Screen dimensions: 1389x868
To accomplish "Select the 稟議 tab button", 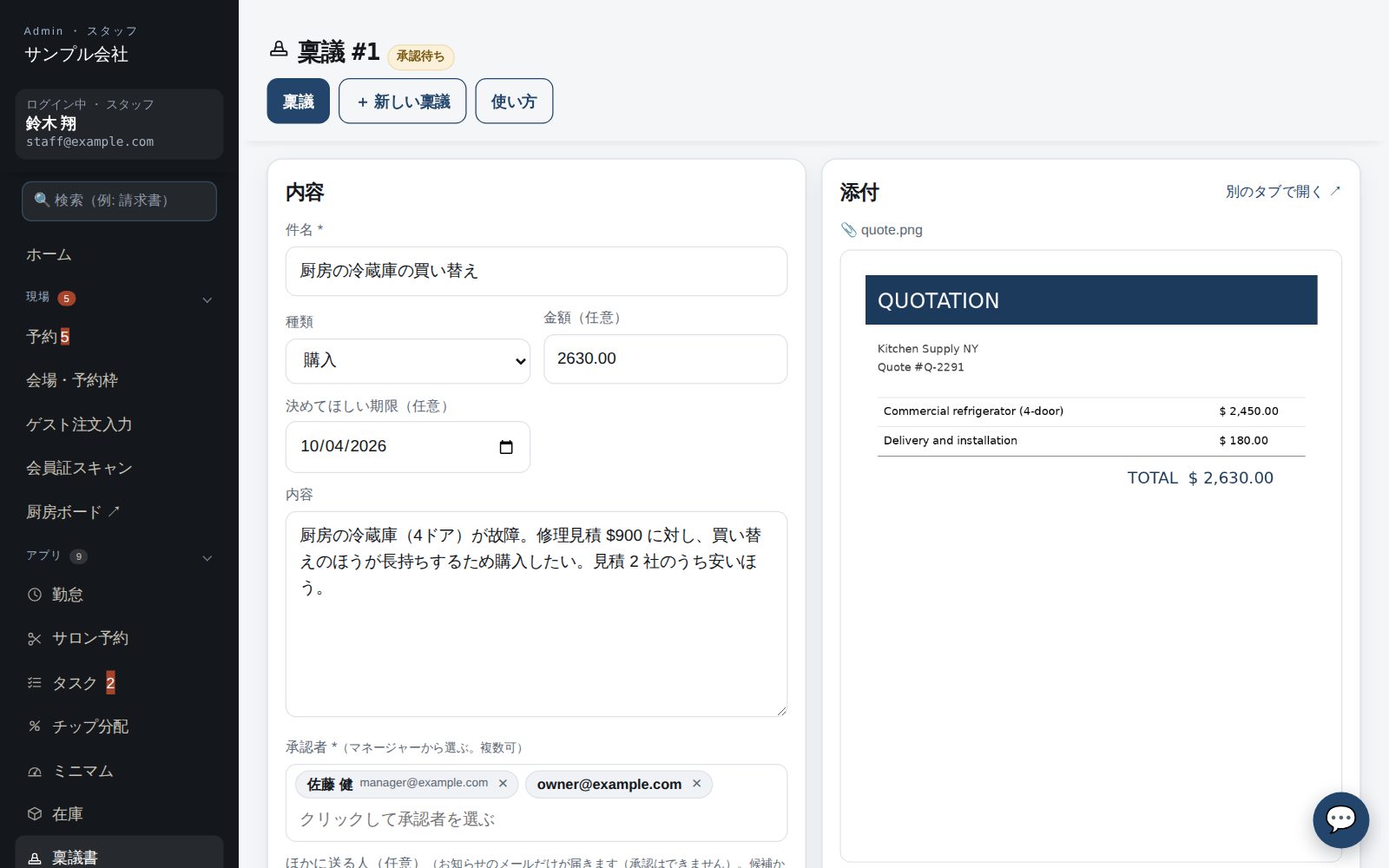I will [298, 101].
